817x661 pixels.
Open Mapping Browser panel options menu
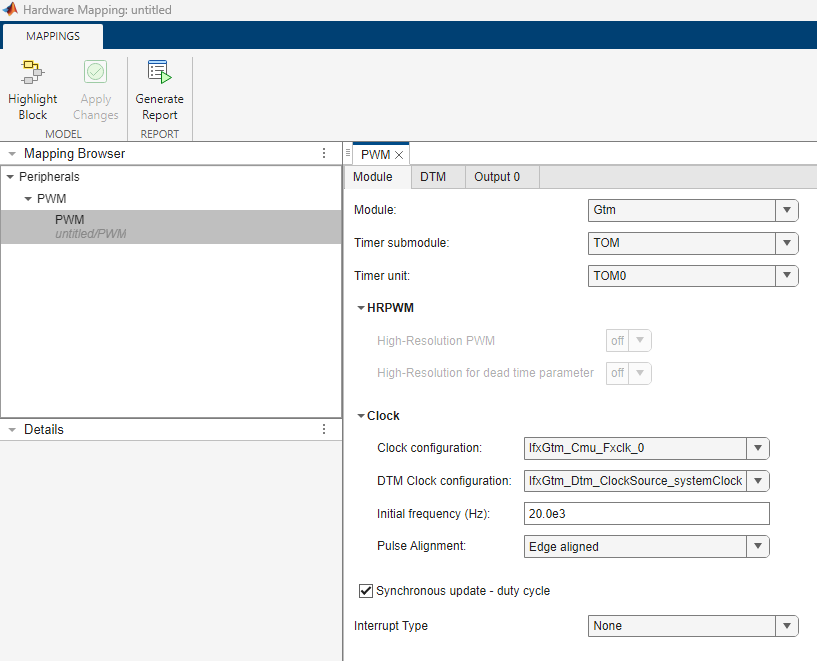point(323,154)
